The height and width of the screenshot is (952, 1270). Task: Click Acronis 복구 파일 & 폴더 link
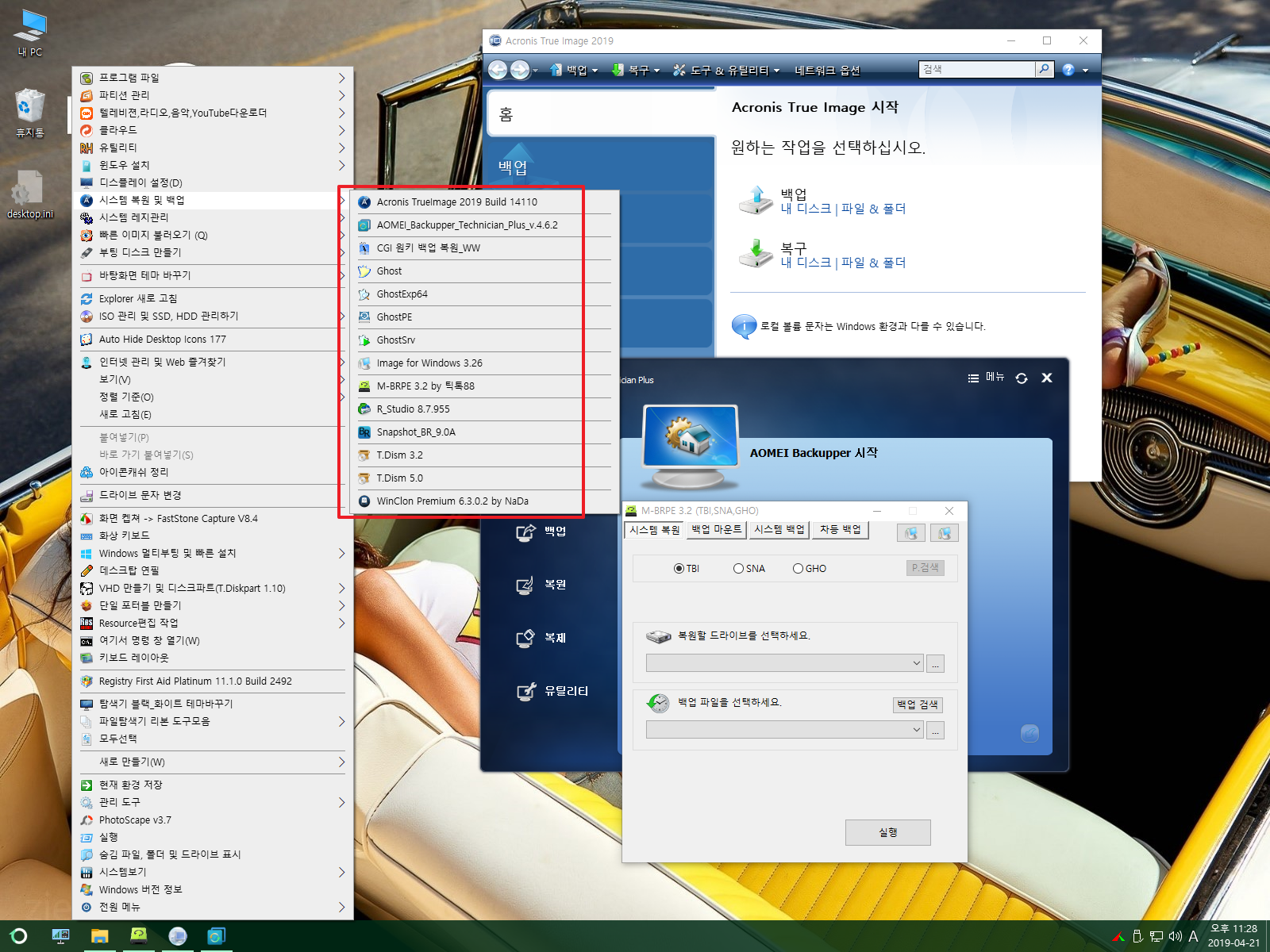coord(873,263)
